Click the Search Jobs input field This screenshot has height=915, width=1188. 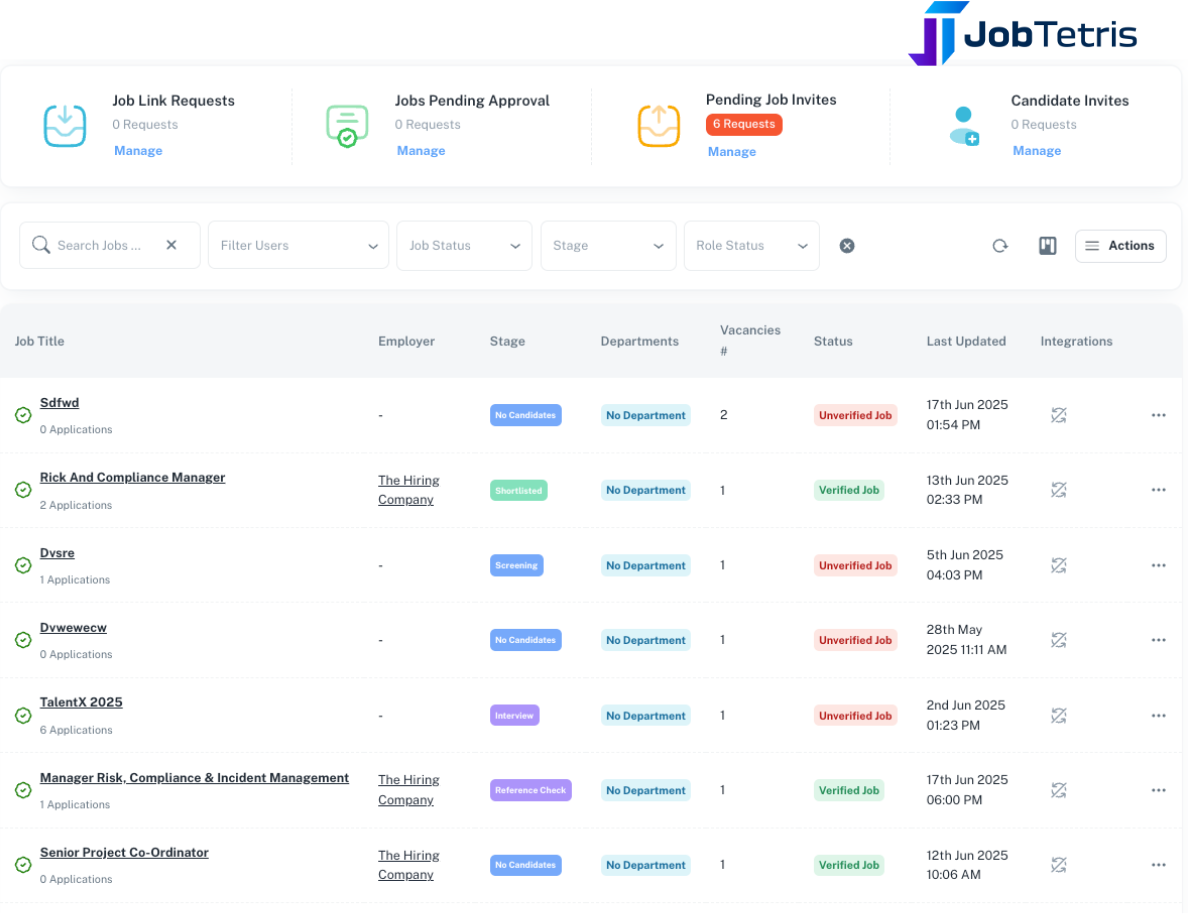(x=109, y=245)
